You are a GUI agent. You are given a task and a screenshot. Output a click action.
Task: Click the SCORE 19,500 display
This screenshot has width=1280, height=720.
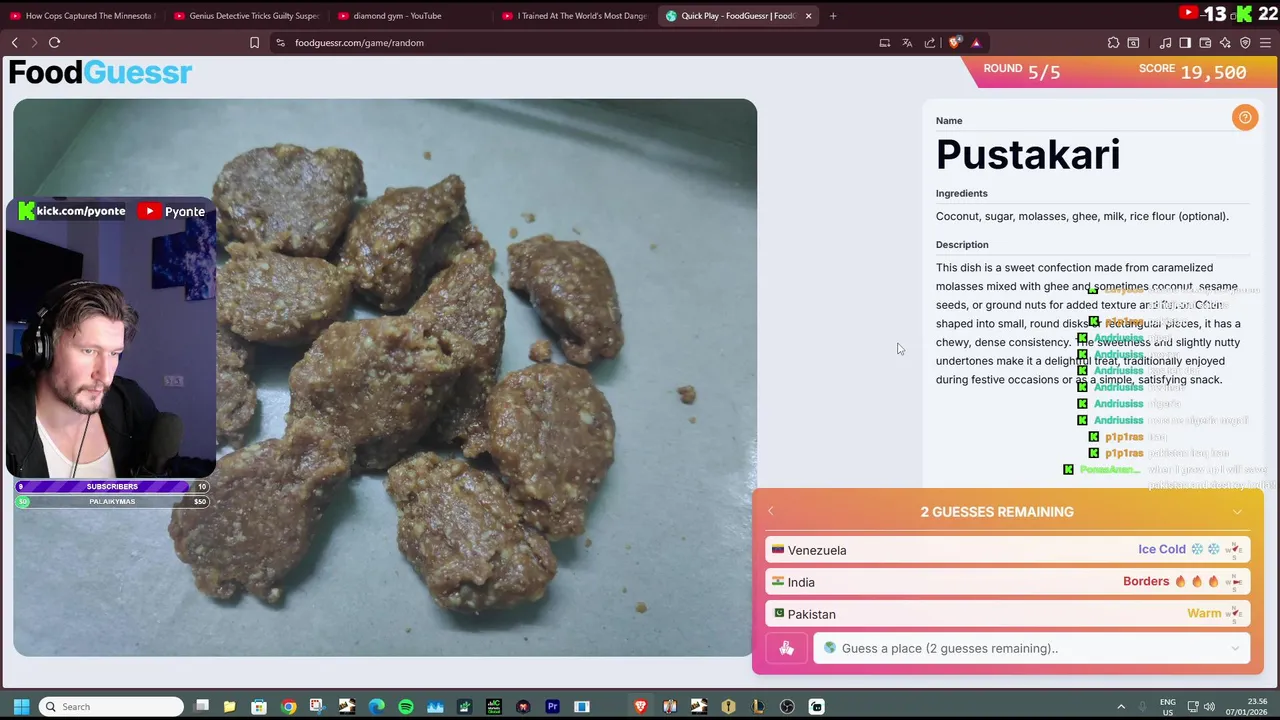(1192, 71)
